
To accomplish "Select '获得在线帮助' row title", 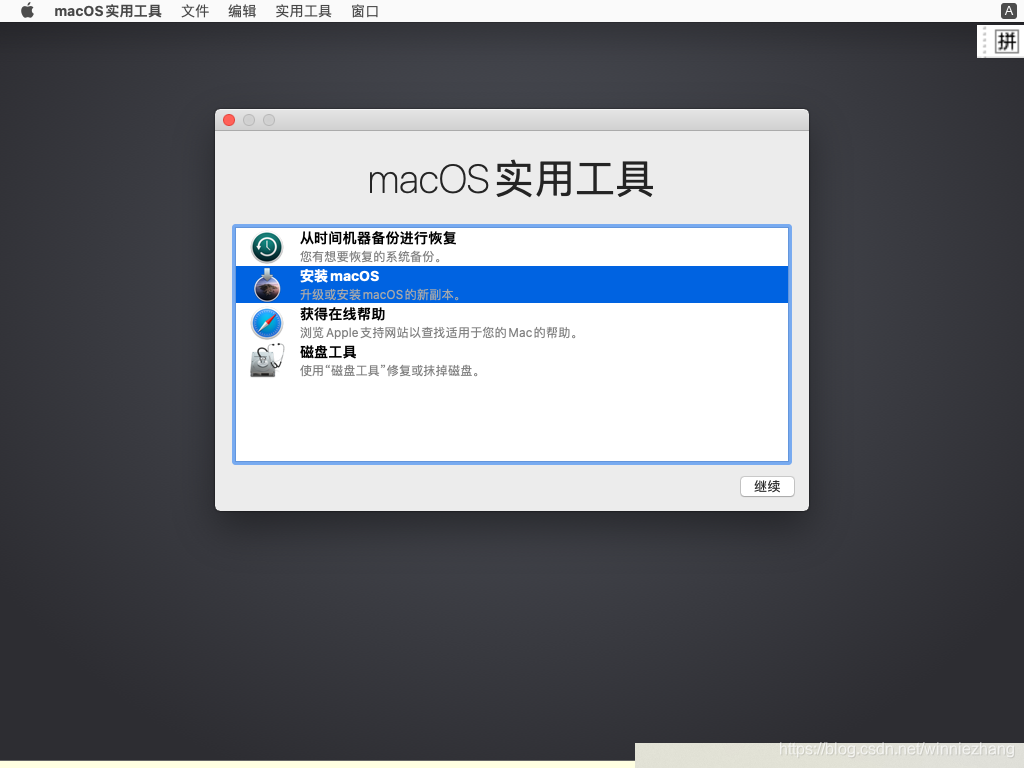I will point(343,314).
